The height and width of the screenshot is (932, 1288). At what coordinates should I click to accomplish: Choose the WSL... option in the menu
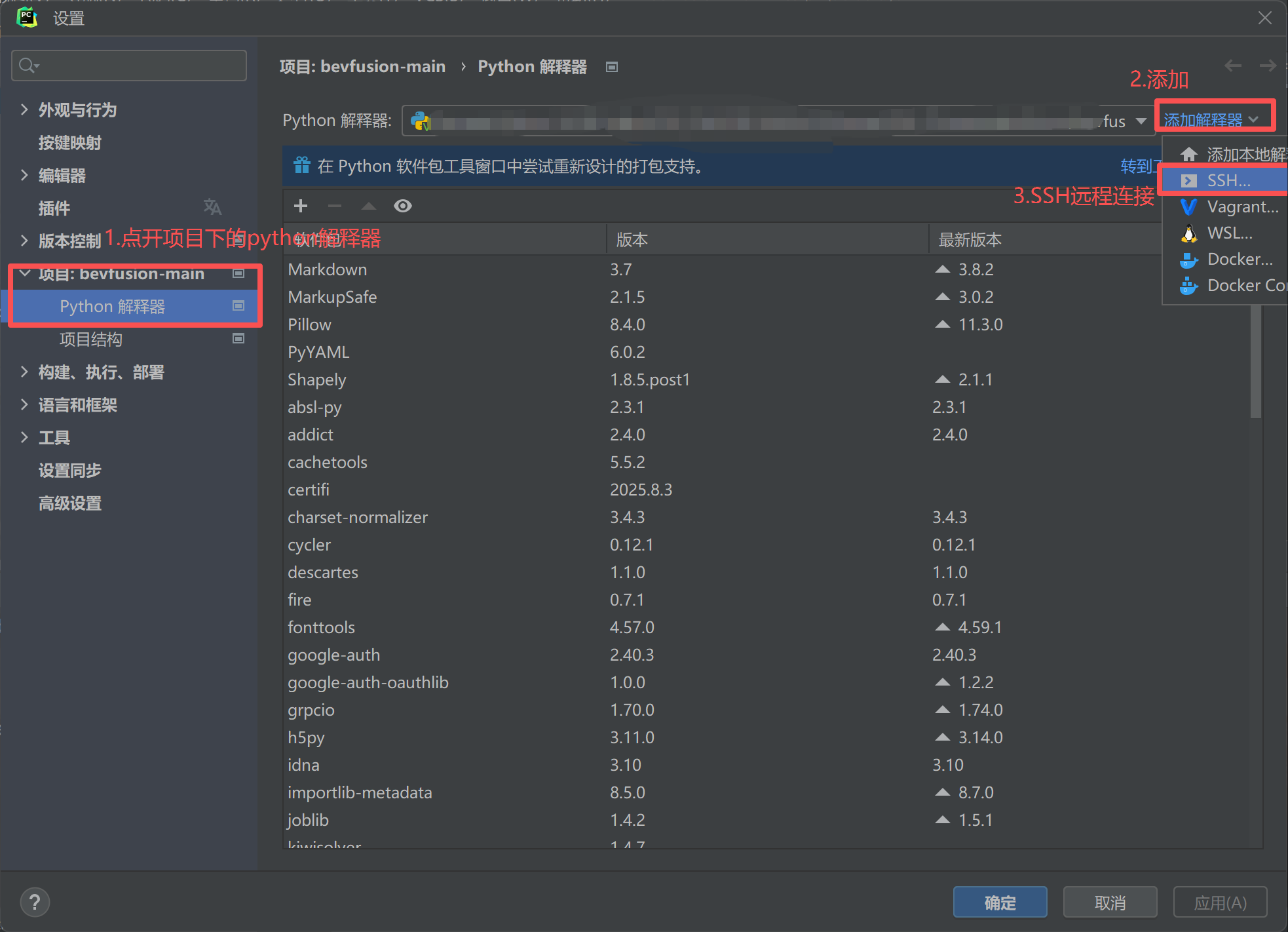[1229, 233]
